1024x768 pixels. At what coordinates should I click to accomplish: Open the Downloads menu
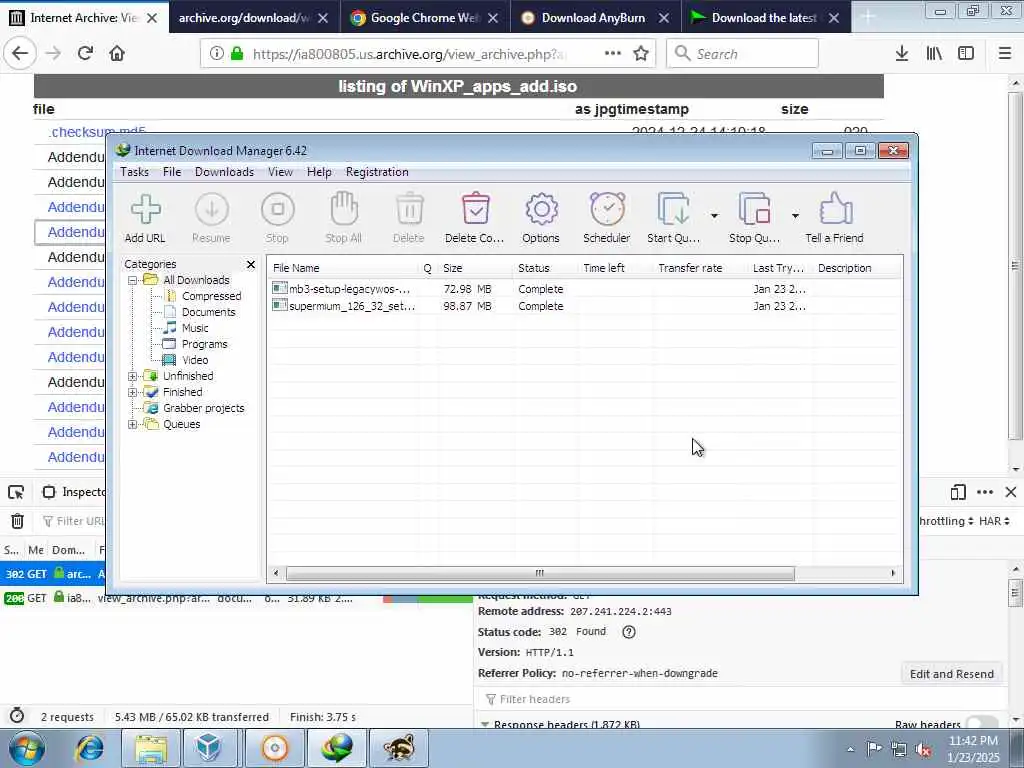(x=224, y=172)
